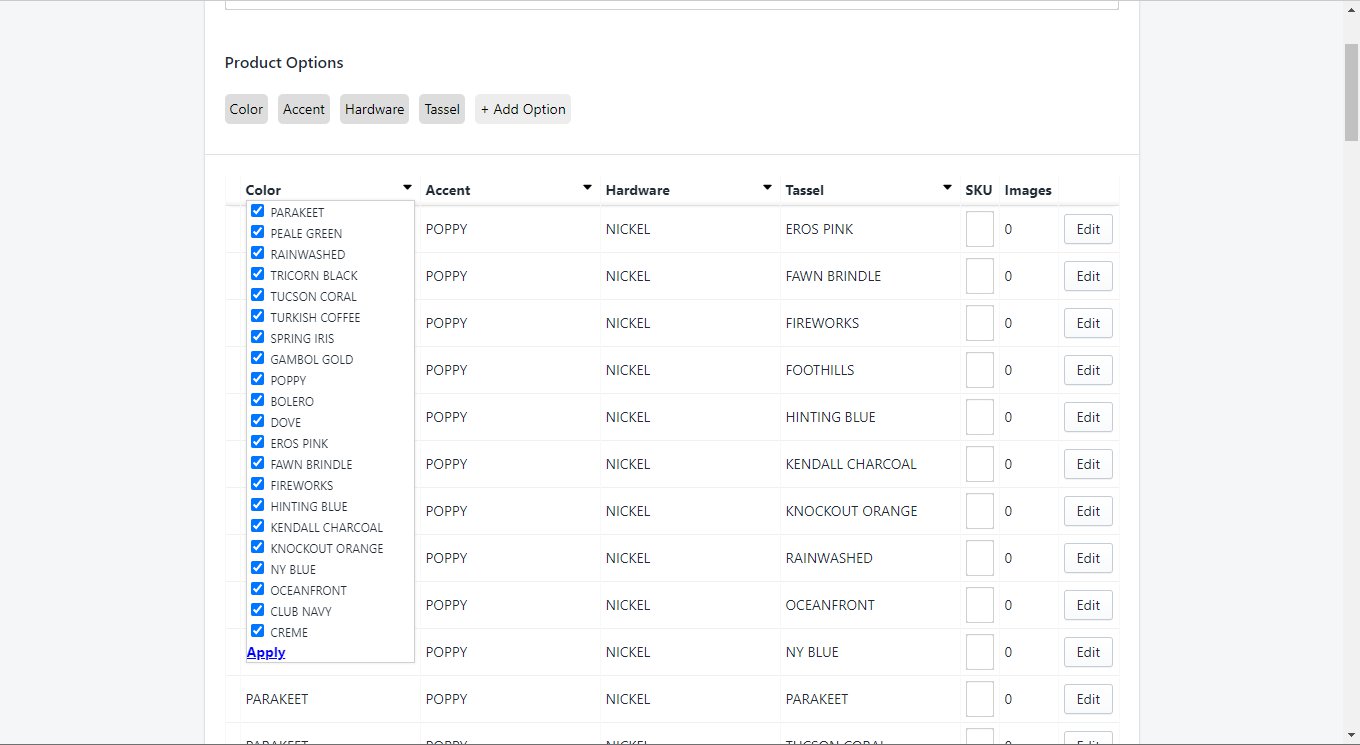The width and height of the screenshot is (1360, 745).
Task: Expand the Tassel column filter arrow
Action: [x=947, y=188]
